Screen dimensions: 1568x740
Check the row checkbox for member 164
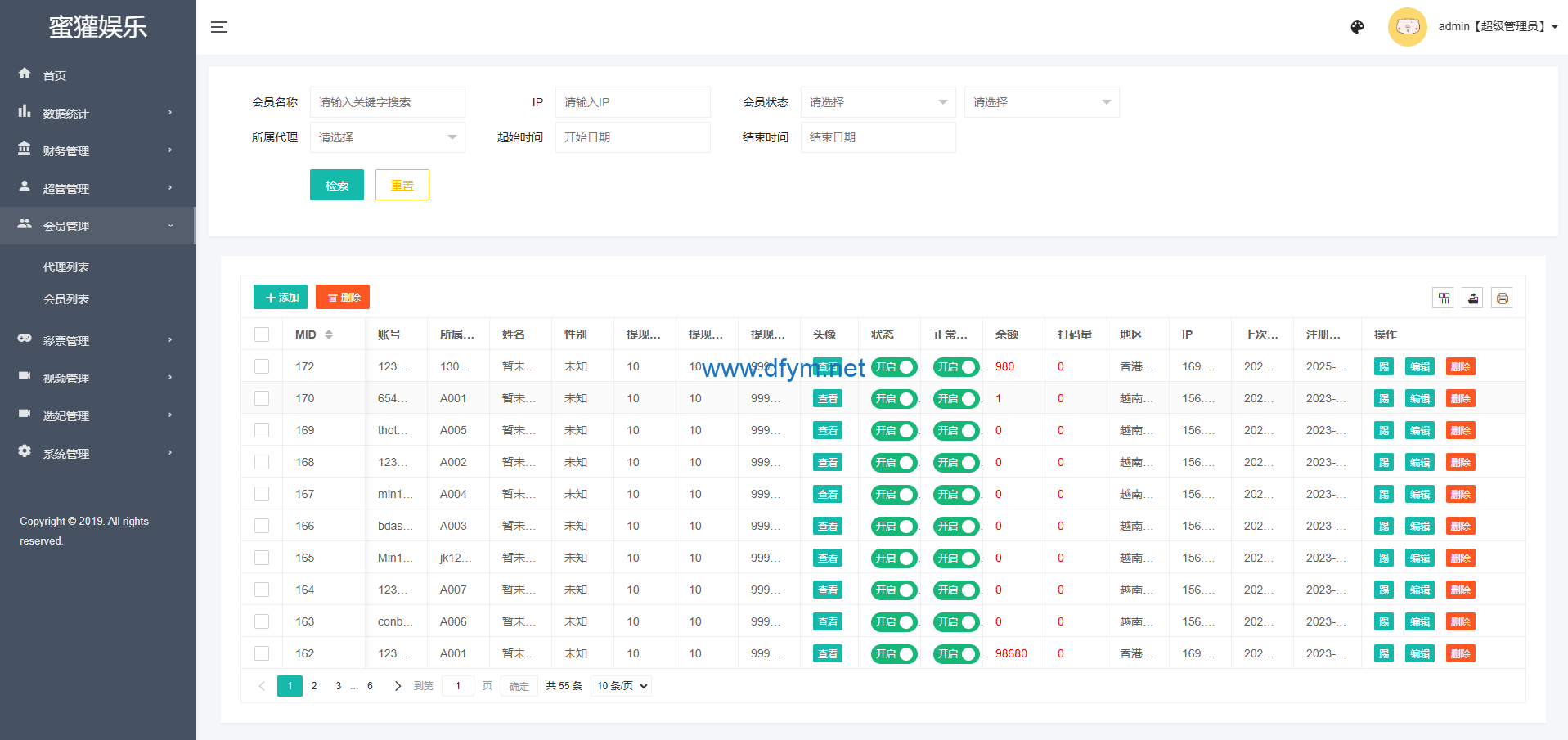(262, 590)
